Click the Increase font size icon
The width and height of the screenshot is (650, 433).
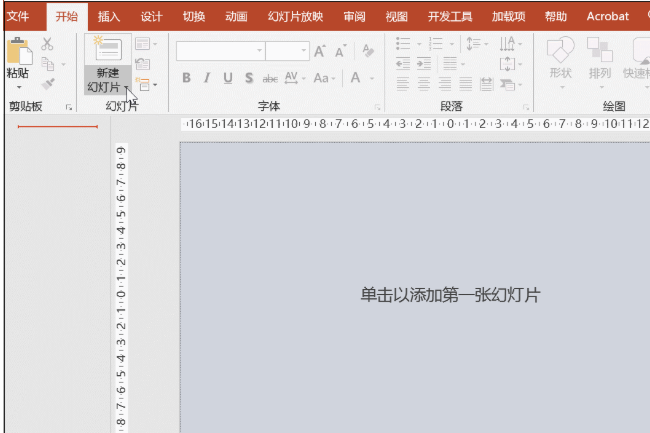pyautogui.click(x=320, y=51)
